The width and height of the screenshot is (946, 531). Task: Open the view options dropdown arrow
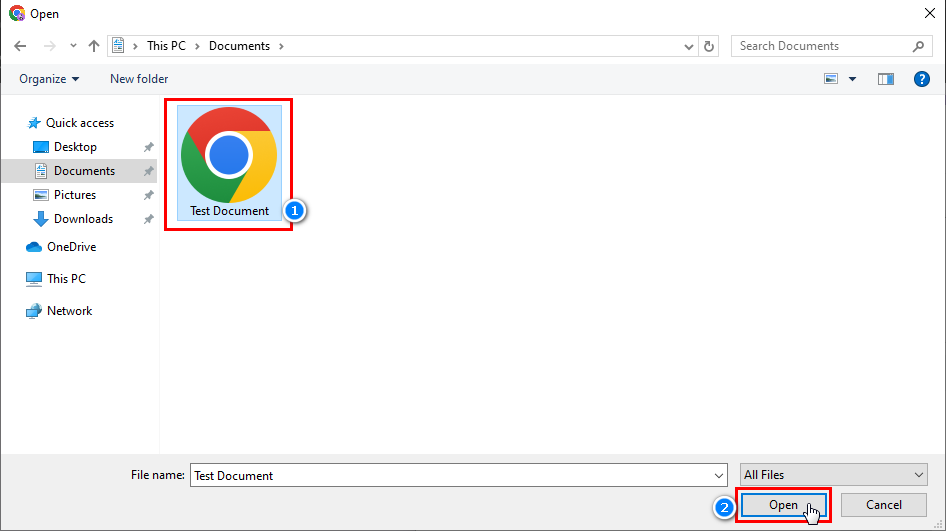[x=852, y=79]
